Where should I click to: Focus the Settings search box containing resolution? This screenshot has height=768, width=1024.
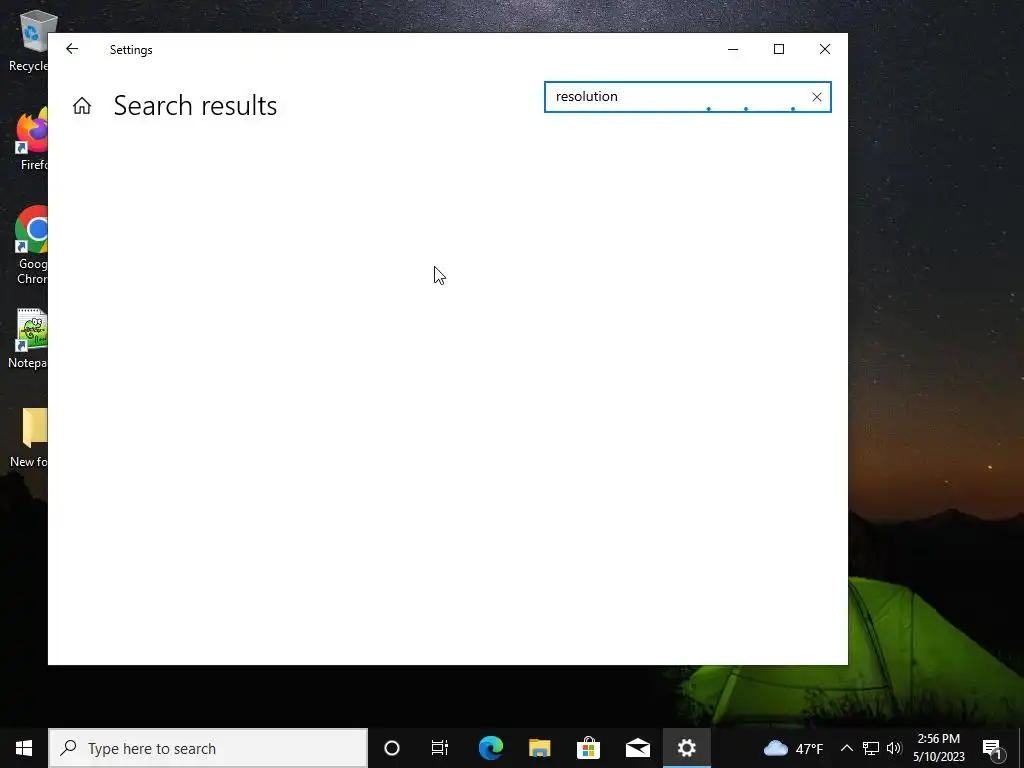[687, 97]
